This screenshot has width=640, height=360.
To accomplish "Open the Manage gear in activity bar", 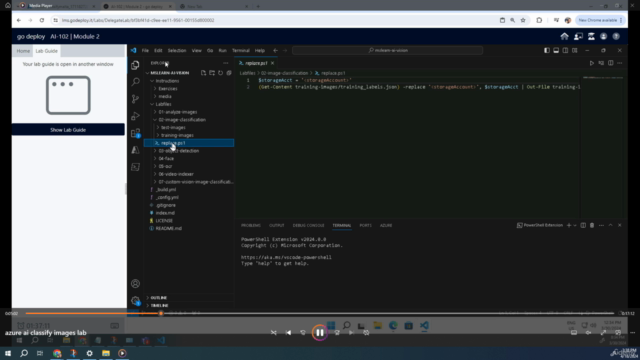I will 136,301.
